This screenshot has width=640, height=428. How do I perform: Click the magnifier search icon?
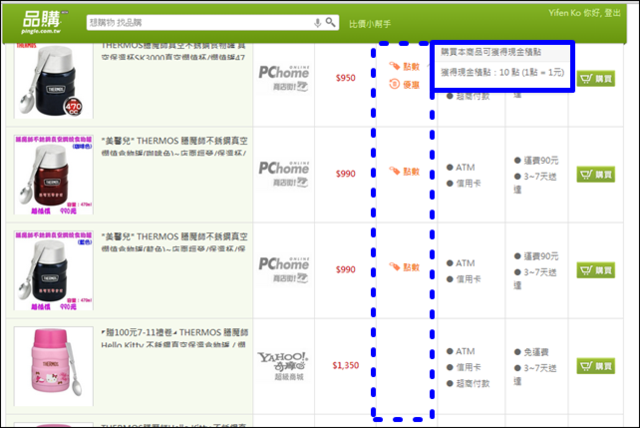coord(331,22)
